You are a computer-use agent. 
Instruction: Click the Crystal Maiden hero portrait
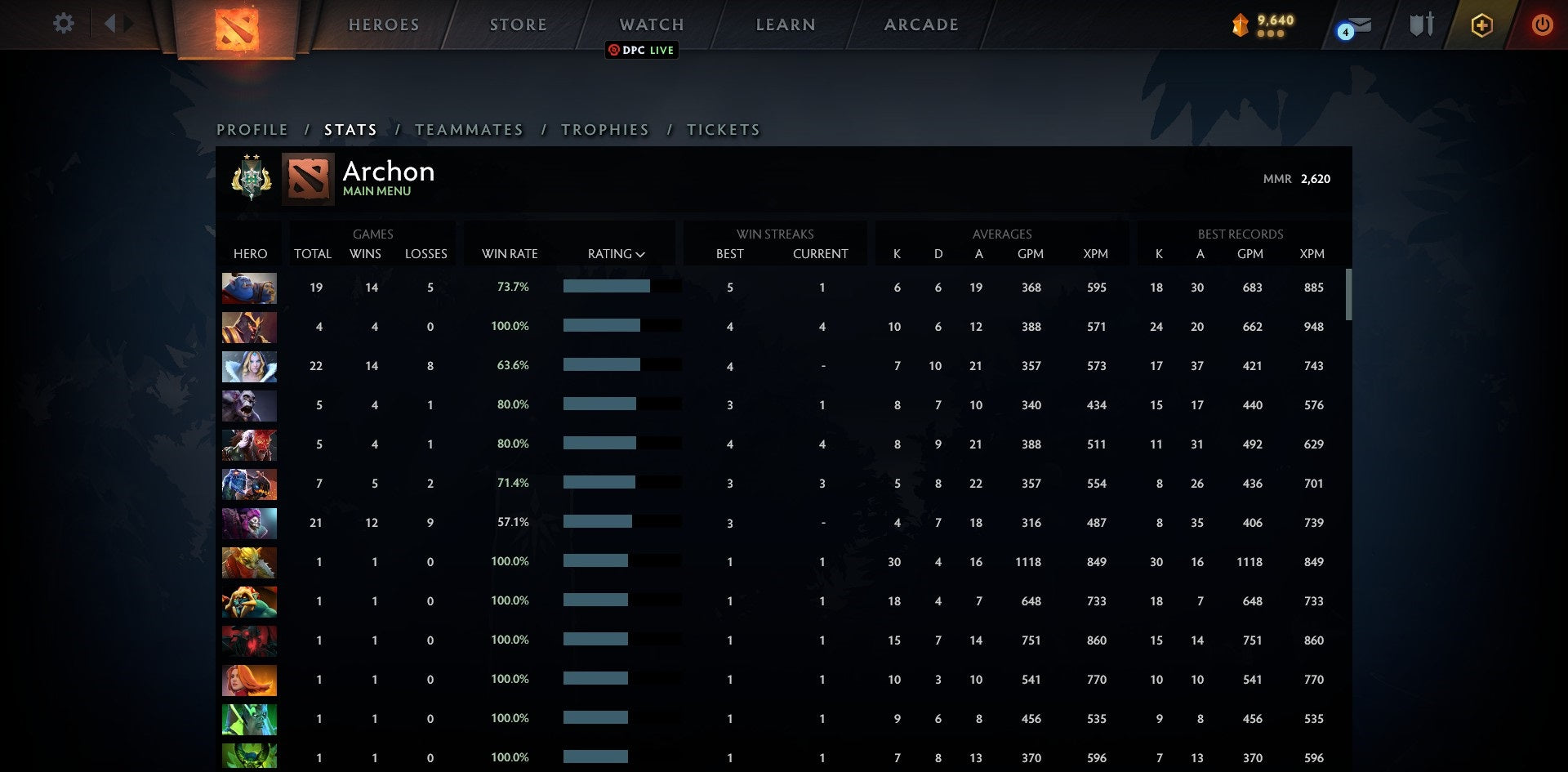(x=249, y=367)
